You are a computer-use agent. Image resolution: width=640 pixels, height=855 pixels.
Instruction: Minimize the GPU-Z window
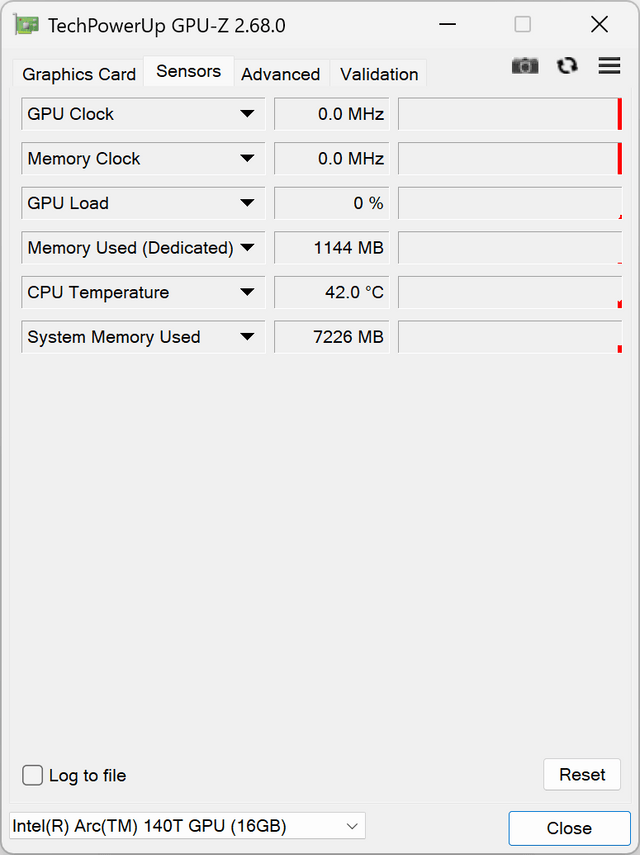448,25
